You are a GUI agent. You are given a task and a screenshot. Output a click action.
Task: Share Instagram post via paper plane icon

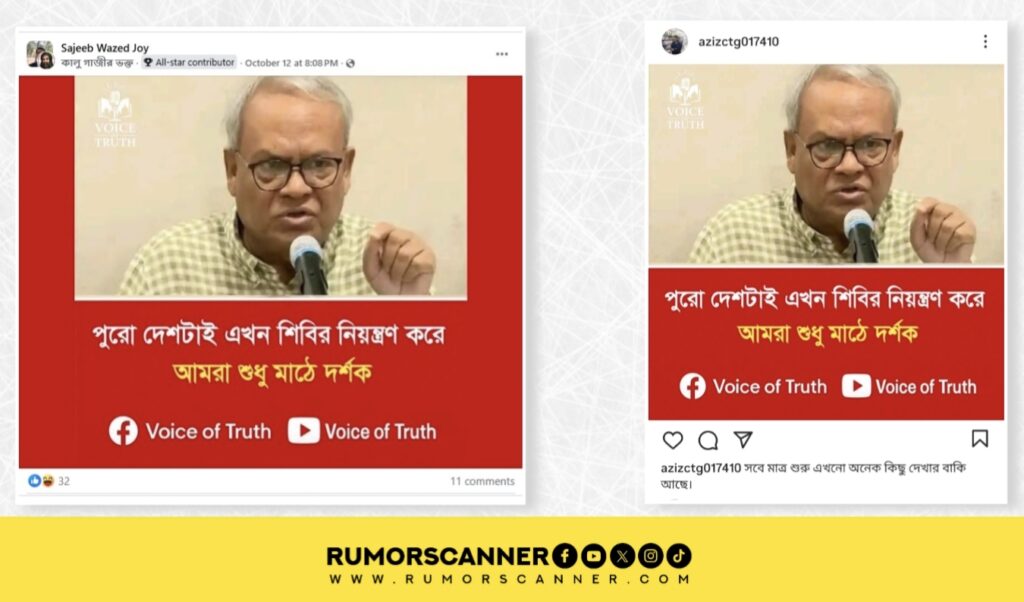click(x=743, y=439)
